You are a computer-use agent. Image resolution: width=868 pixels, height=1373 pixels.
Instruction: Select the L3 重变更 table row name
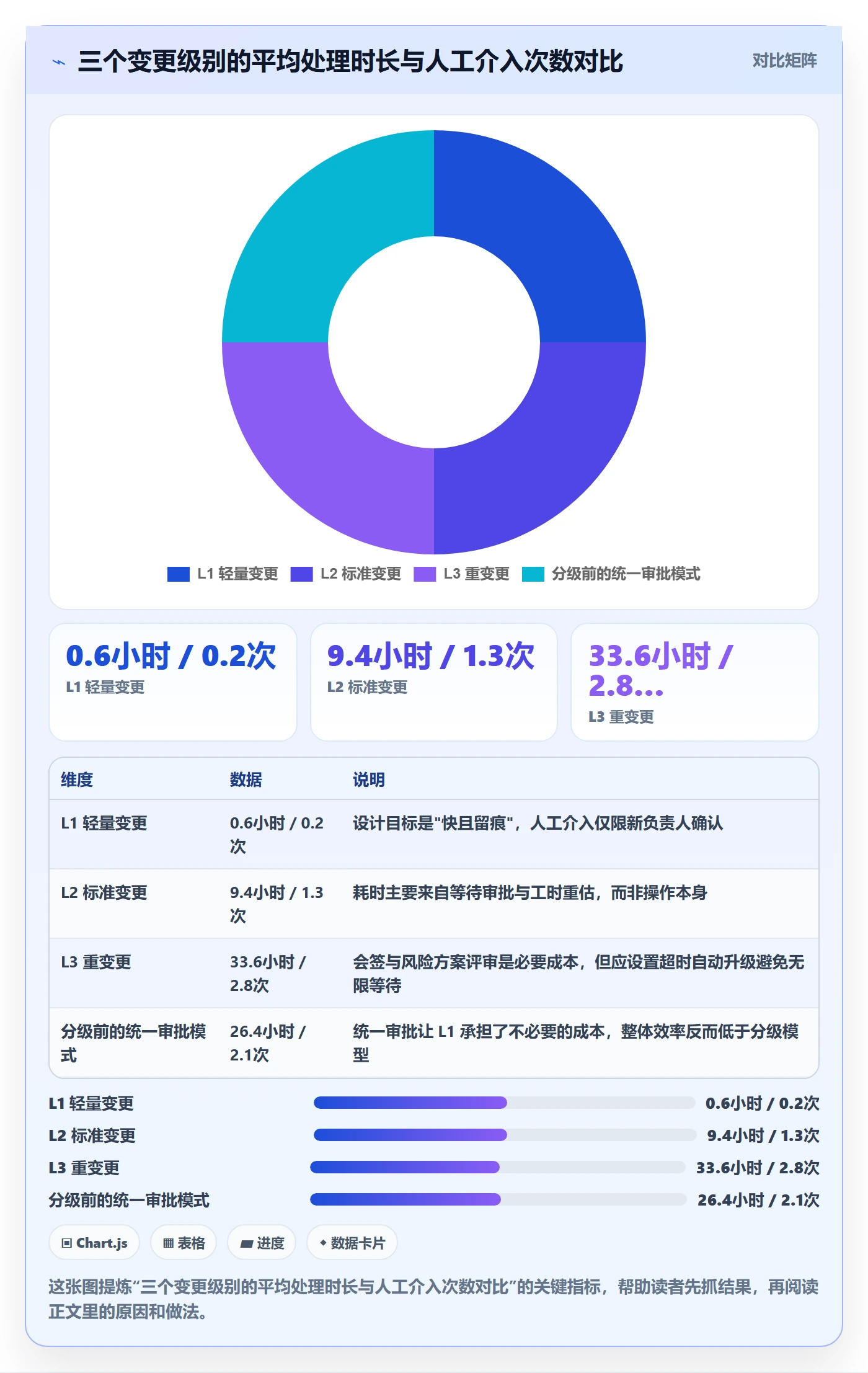pyautogui.click(x=95, y=962)
